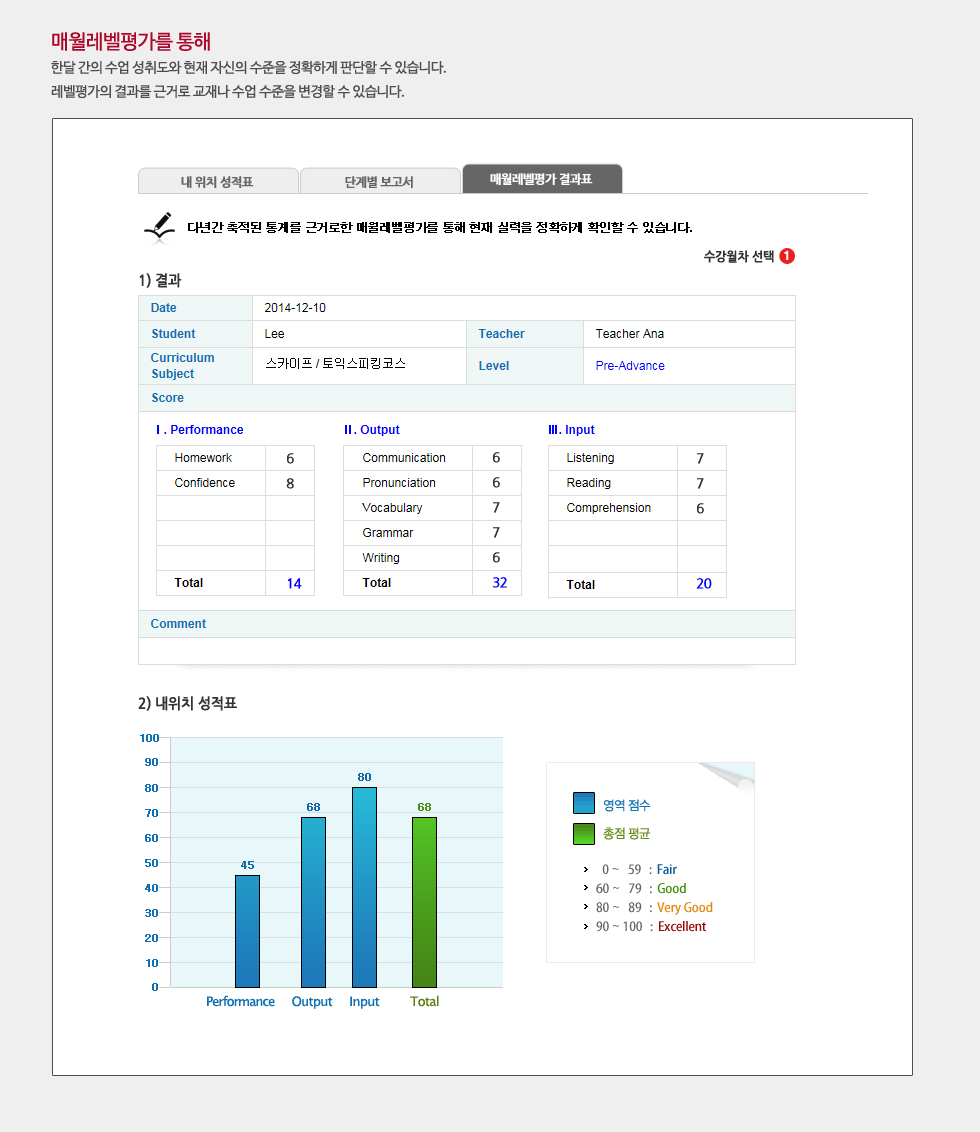
Task: Switch to the 단계별 보고서 tab
Action: [379, 181]
